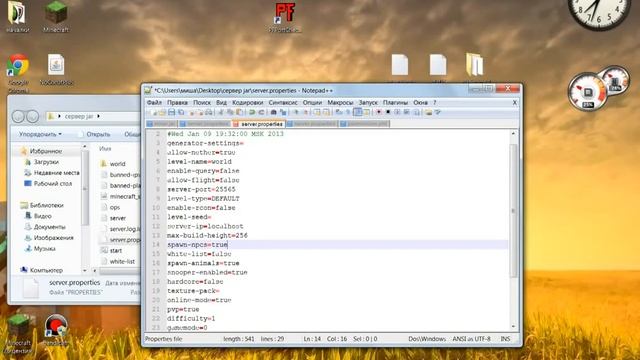Toggle Show All Characters in the toolbar
This screenshot has width=640, height=360.
[x=348, y=112]
